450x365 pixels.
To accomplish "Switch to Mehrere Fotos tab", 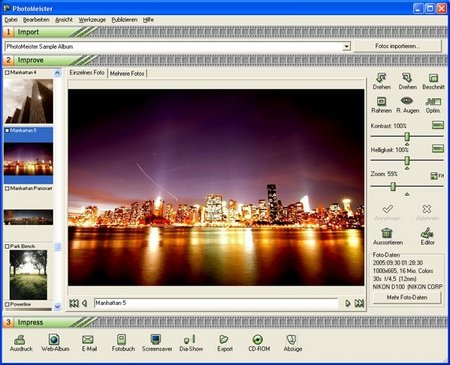I will 127,73.
